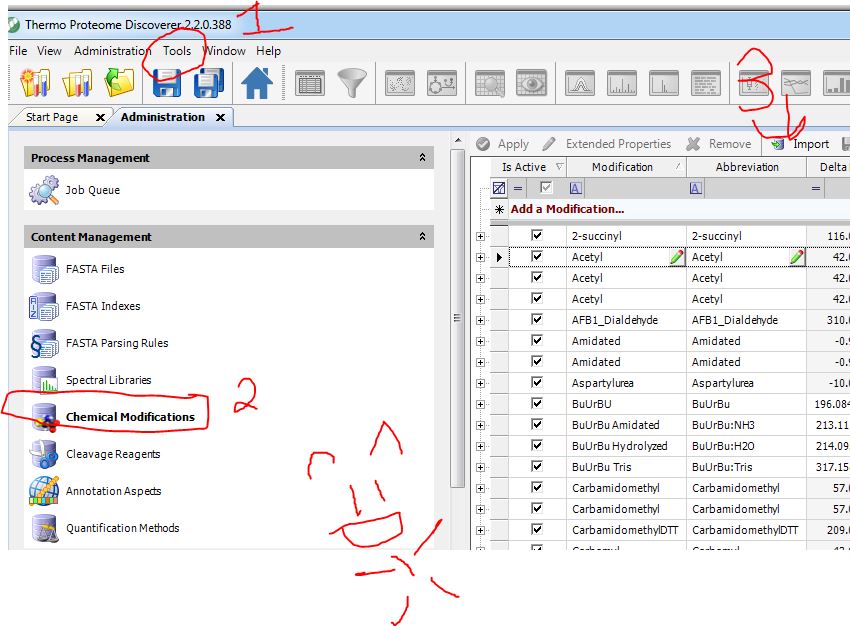The height and width of the screenshot is (626, 850).
Task: Expand the Aspartylurea row
Action: 480,383
